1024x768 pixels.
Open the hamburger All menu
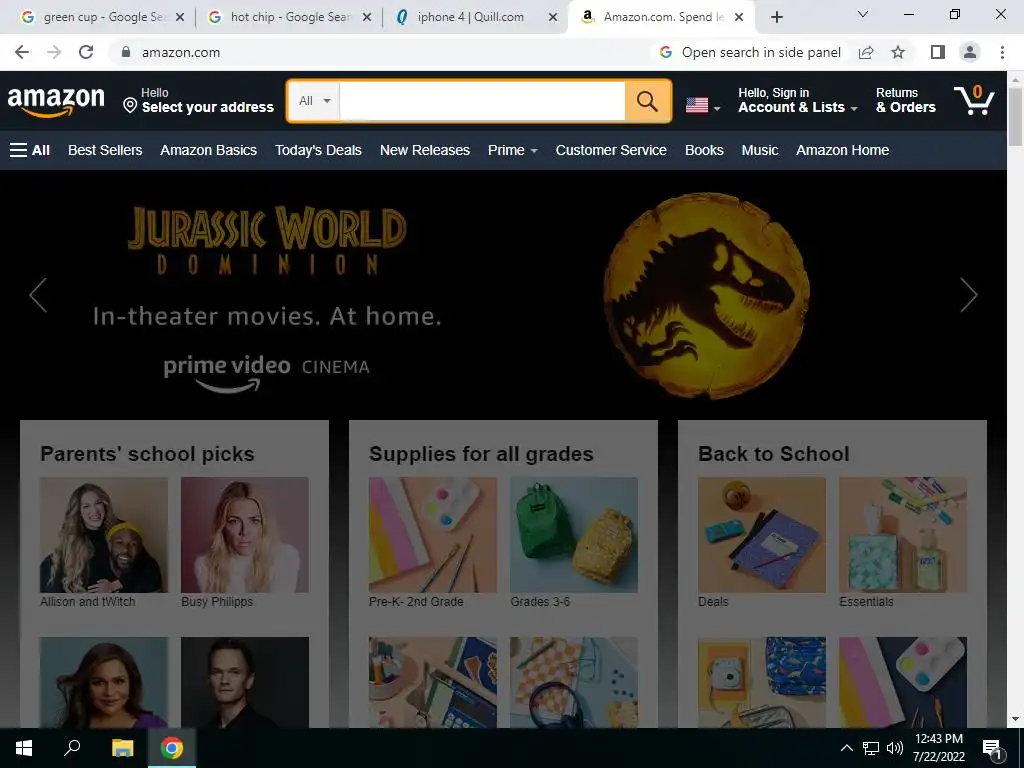[x=29, y=150]
